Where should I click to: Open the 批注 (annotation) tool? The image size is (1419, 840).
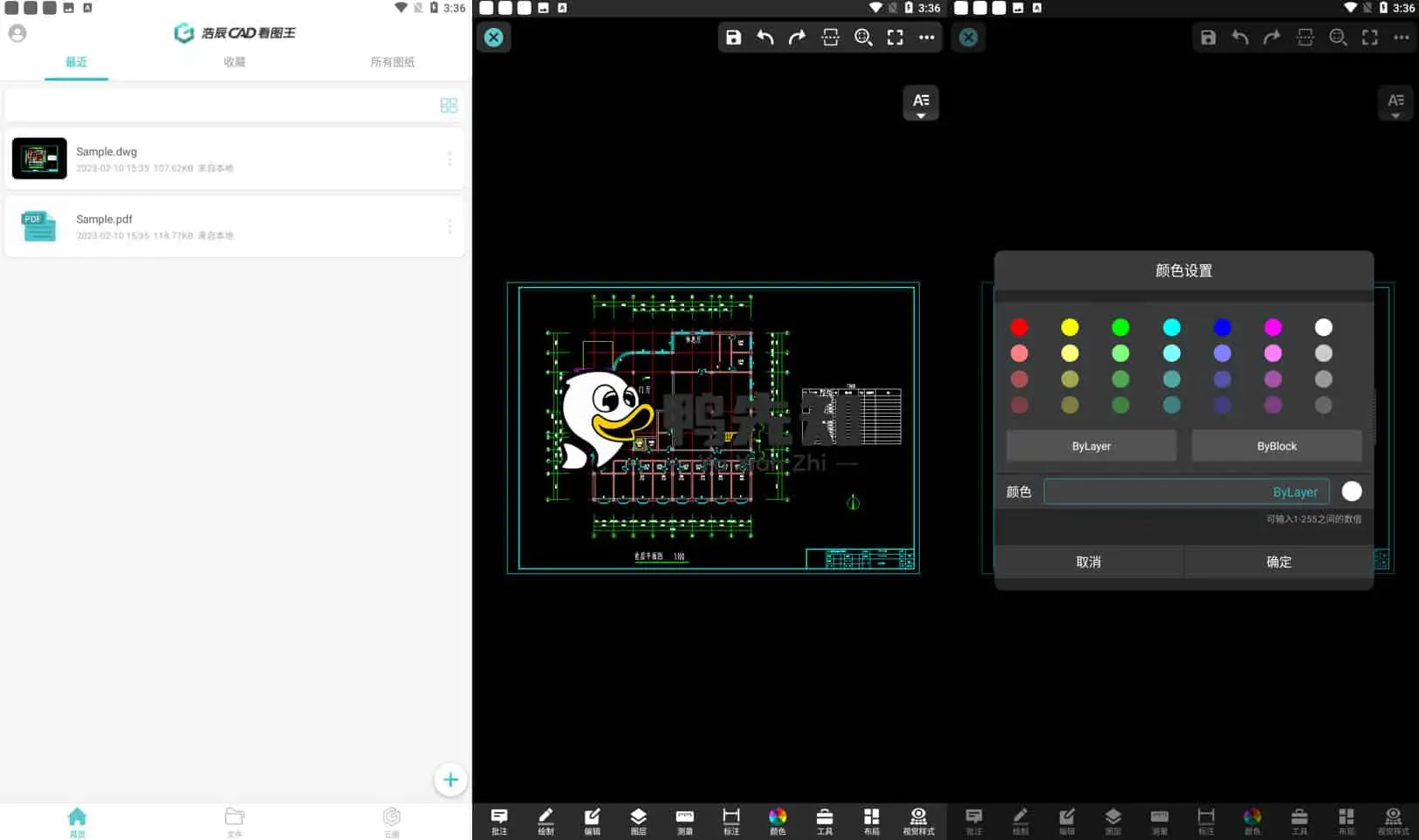[x=498, y=820]
